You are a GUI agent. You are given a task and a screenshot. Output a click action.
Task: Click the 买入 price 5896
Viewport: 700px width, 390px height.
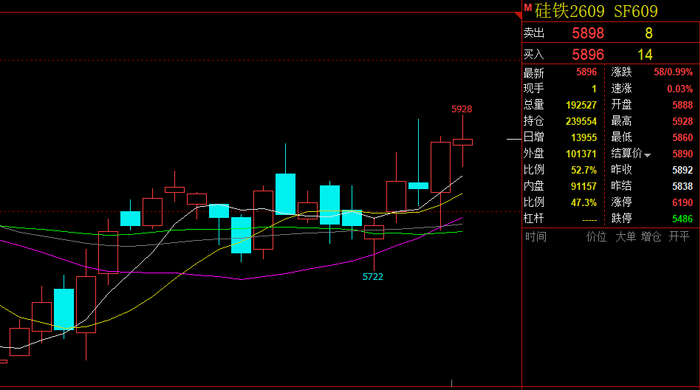tap(588, 54)
